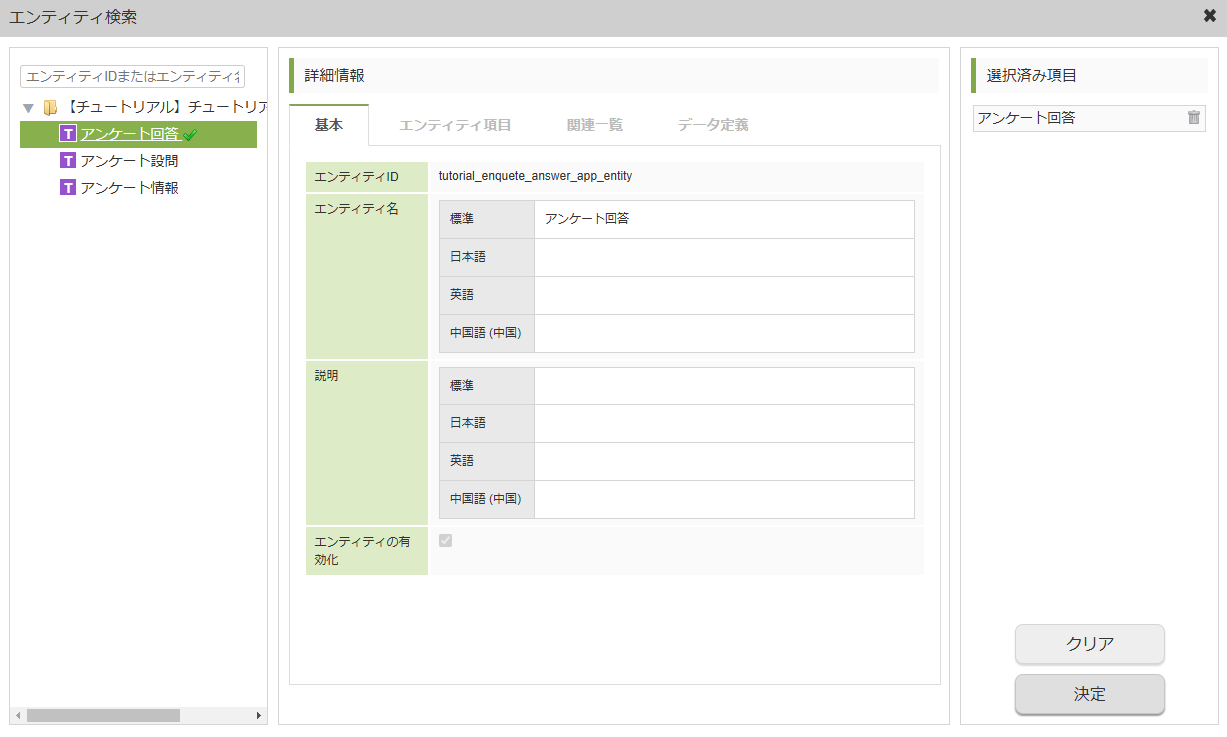1227x737 pixels.
Task: Collapse the チュートリアル tree node
Action: 28,105
